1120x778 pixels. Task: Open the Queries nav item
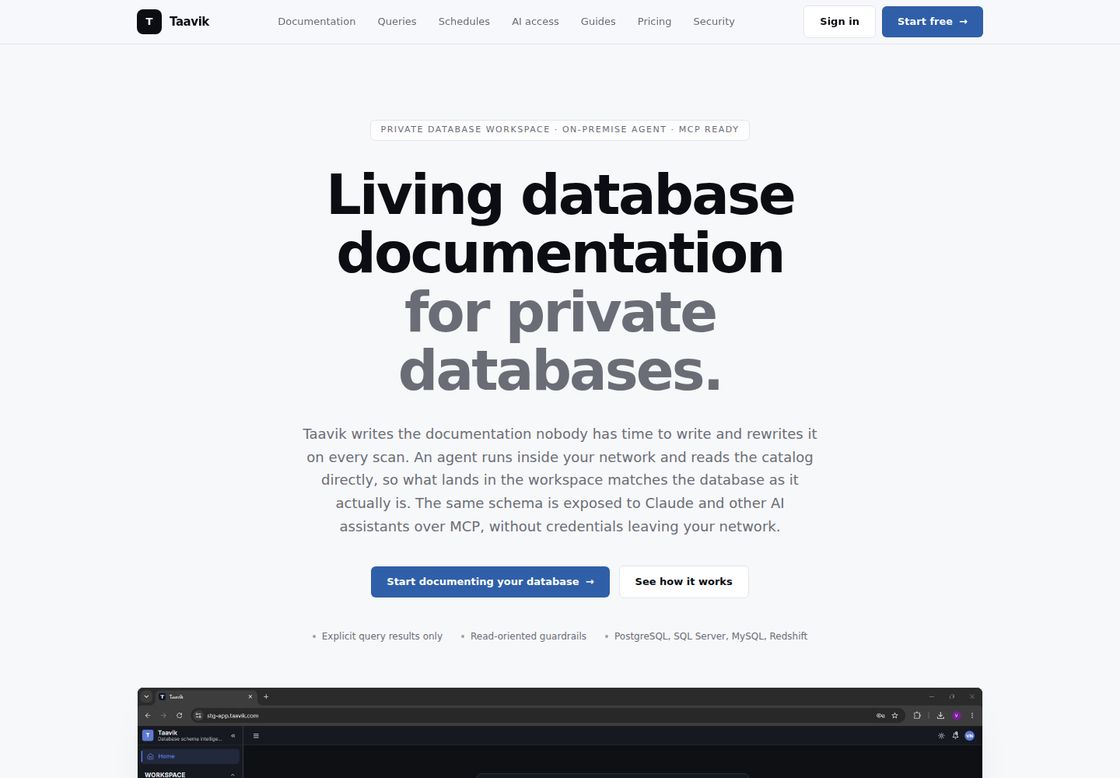click(x=397, y=21)
